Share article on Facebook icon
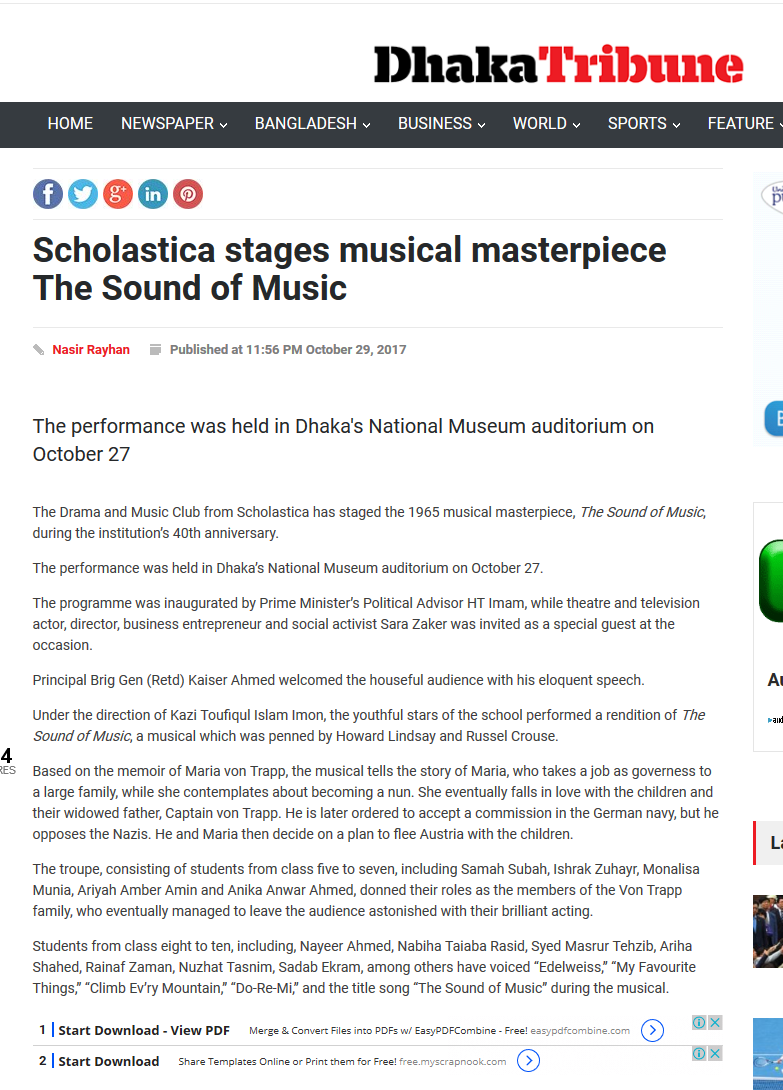 pyautogui.click(x=48, y=194)
